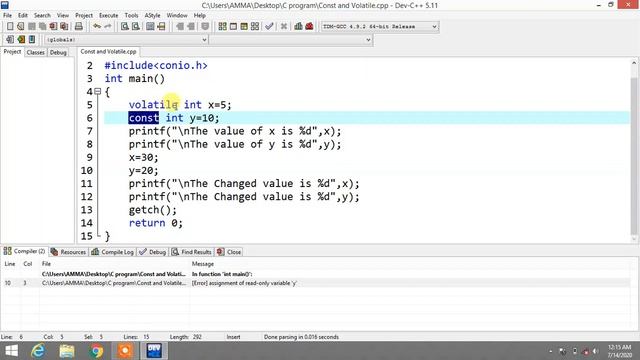Screen dimensions: 640x360
Task: Click the Run toolbar icon
Action: [x=233, y=27]
